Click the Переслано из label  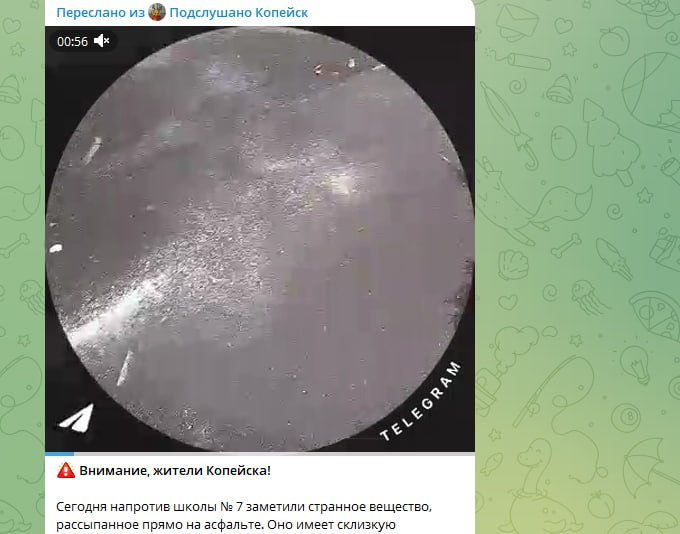pyautogui.click(x=101, y=13)
